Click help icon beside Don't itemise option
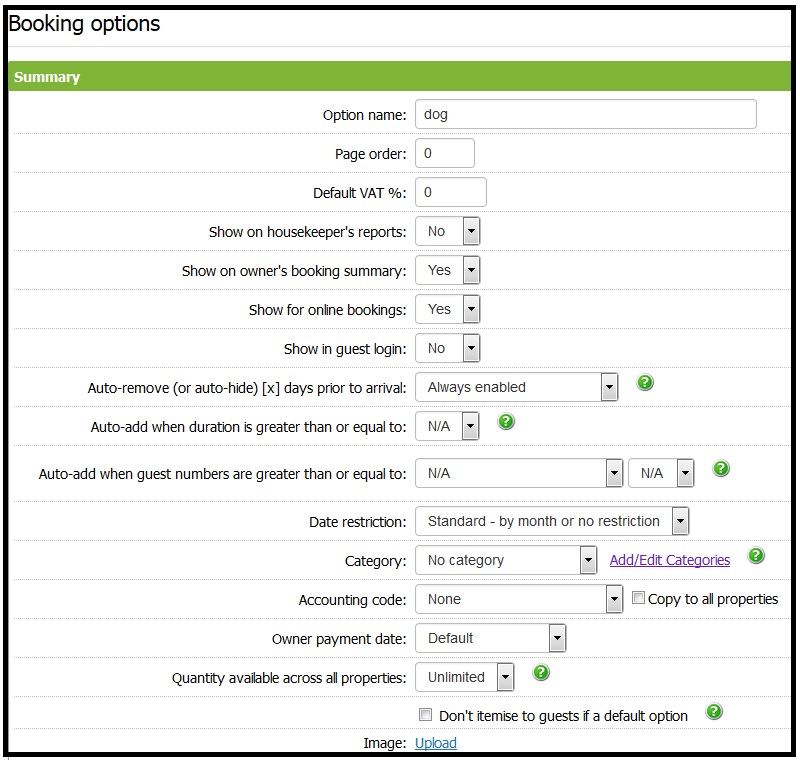The height and width of the screenshot is (760, 800). tap(714, 712)
